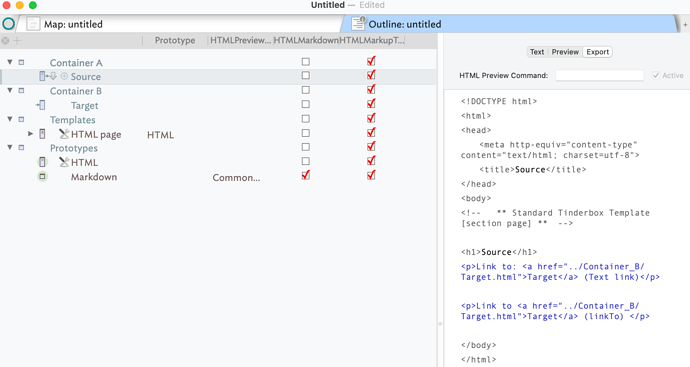Click the HTMLMarkdown column header
The width and height of the screenshot is (690, 367).
click(x=306, y=40)
